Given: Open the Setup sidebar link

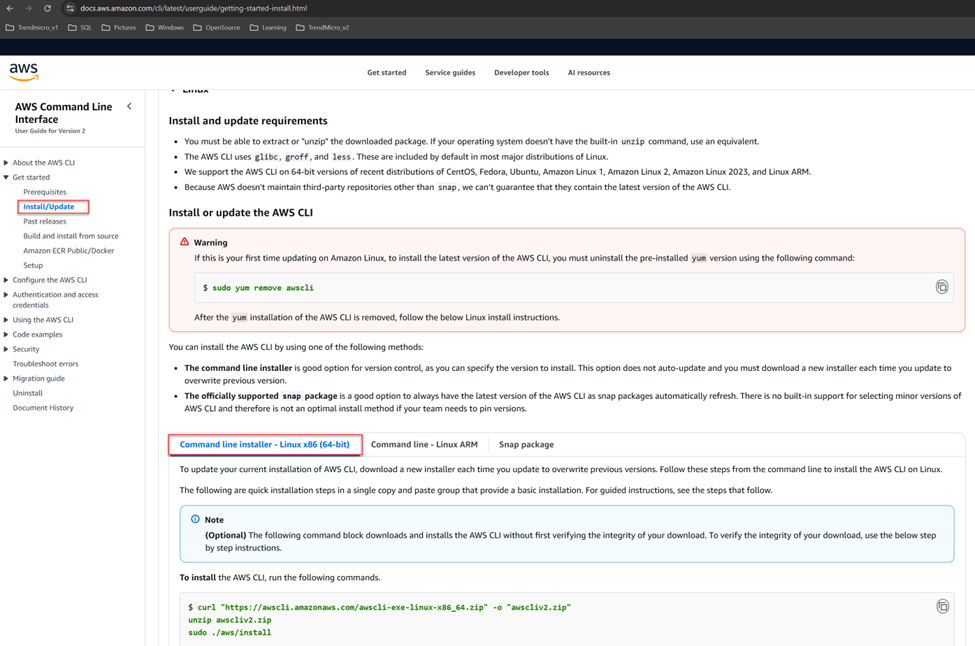Looking at the screenshot, I should click(33, 265).
